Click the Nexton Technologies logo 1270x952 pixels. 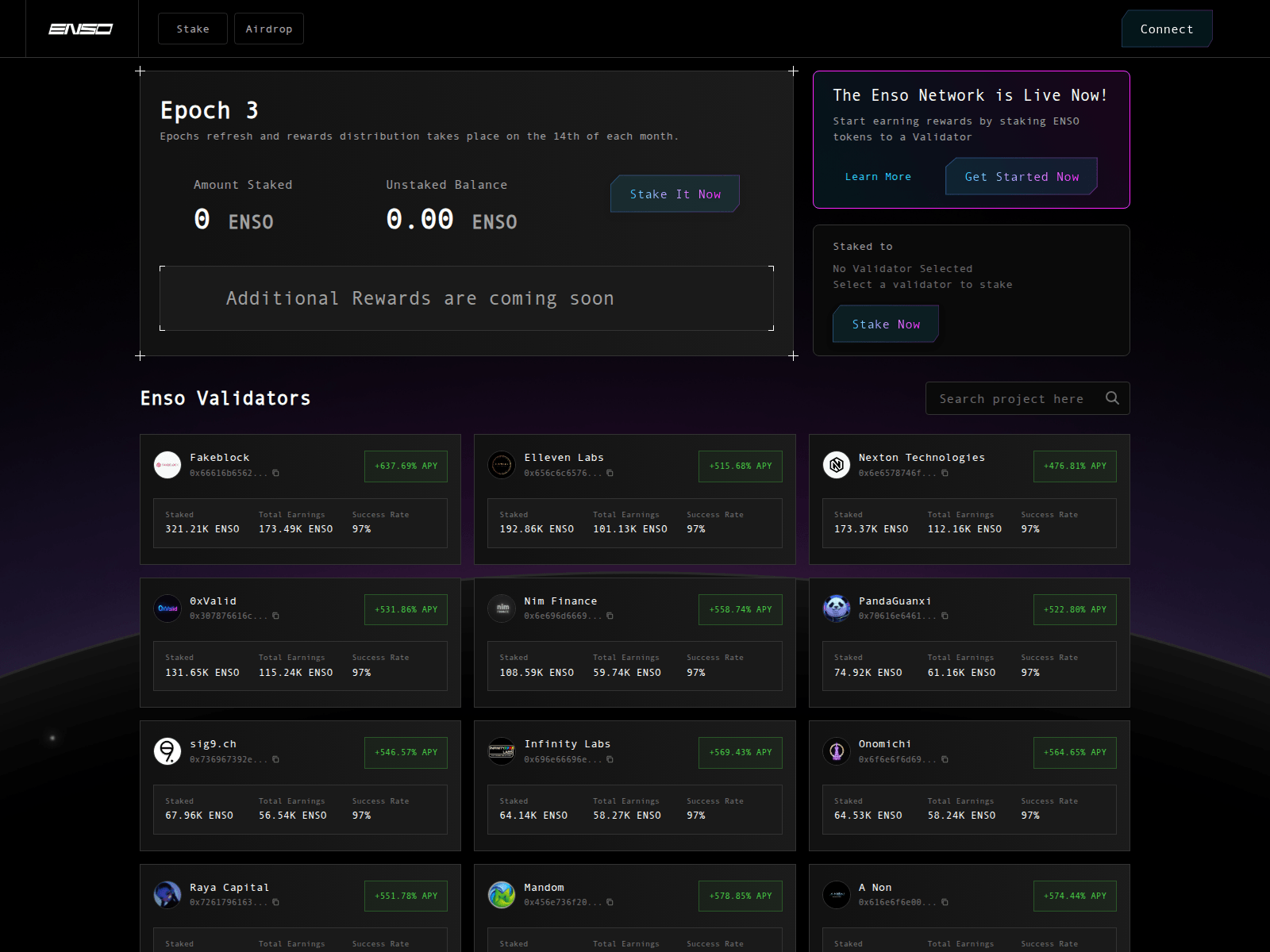pyautogui.click(x=837, y=465)
